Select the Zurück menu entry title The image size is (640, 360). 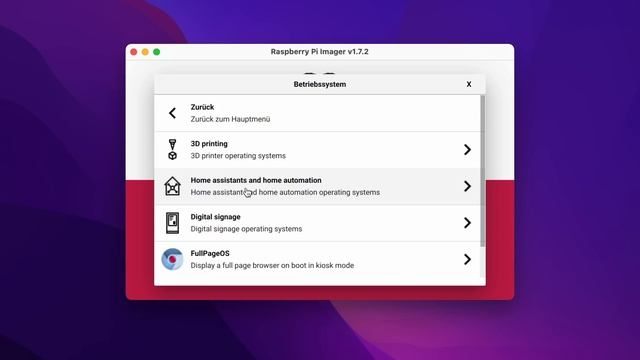click(x=202, y=107)
